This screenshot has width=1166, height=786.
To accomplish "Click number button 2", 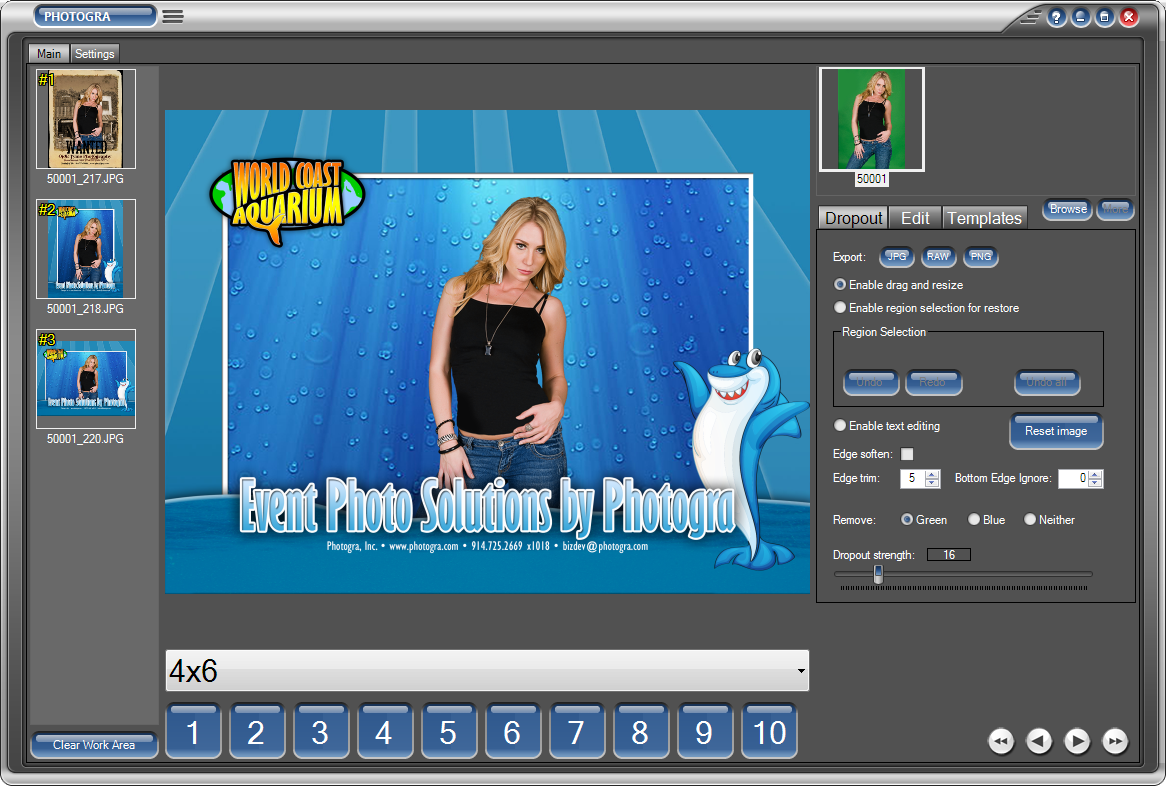I will 256,732.
